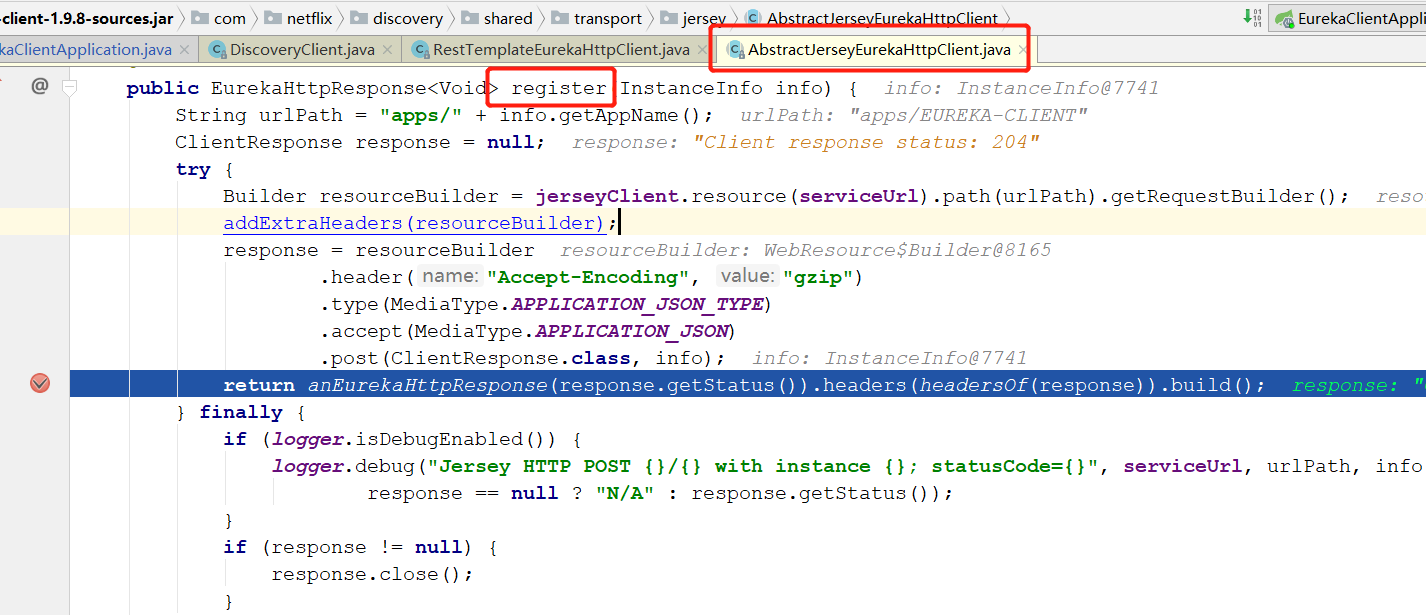Click the @ annotation gutter icon beside register
1426x615 pixels.
coord(40,87)
